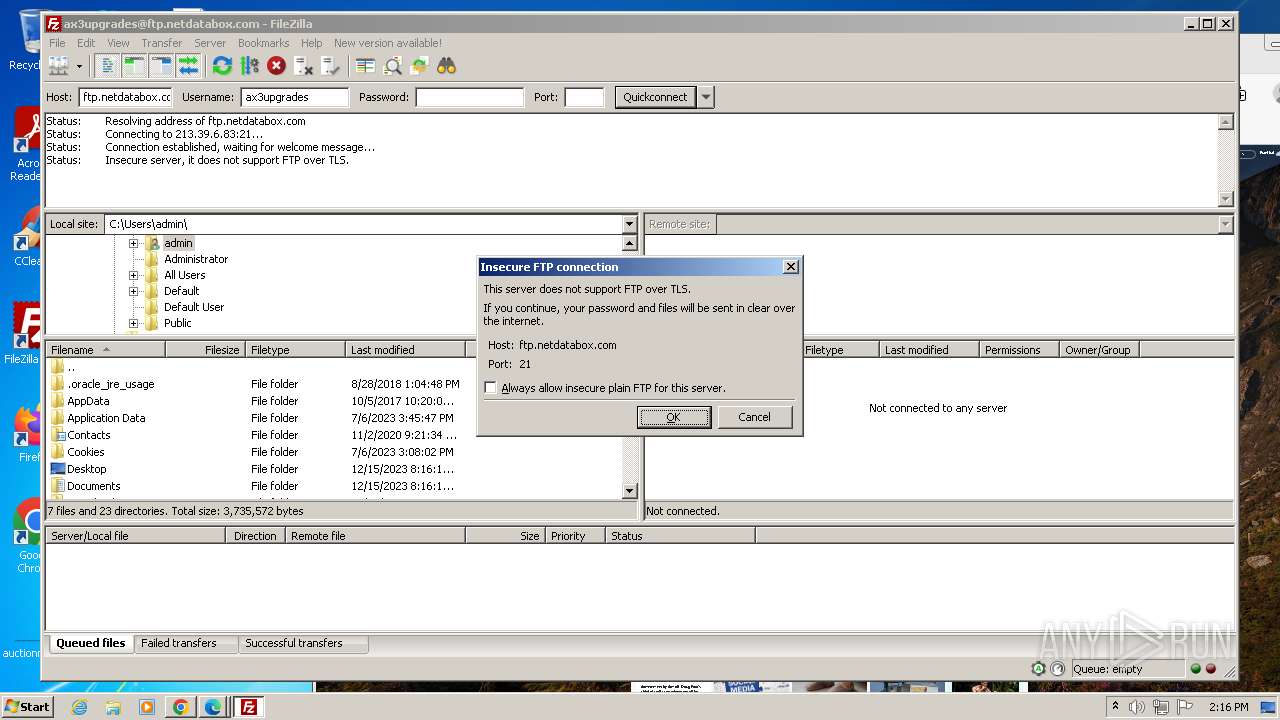Viewport: 1280px width, 720px height.
Task: Sort local files by Filesize column
Action: [x=205, y=350]
